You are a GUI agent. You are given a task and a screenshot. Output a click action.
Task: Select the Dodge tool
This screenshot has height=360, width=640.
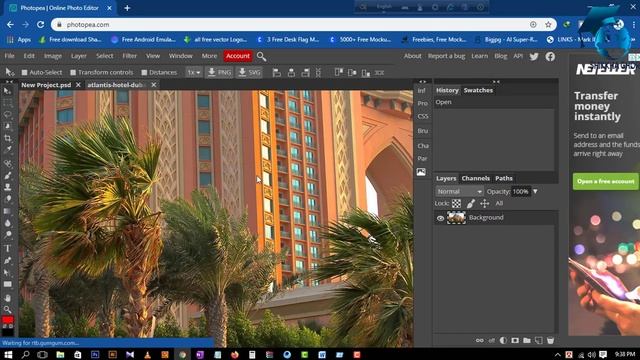click(x=7, y=235)
